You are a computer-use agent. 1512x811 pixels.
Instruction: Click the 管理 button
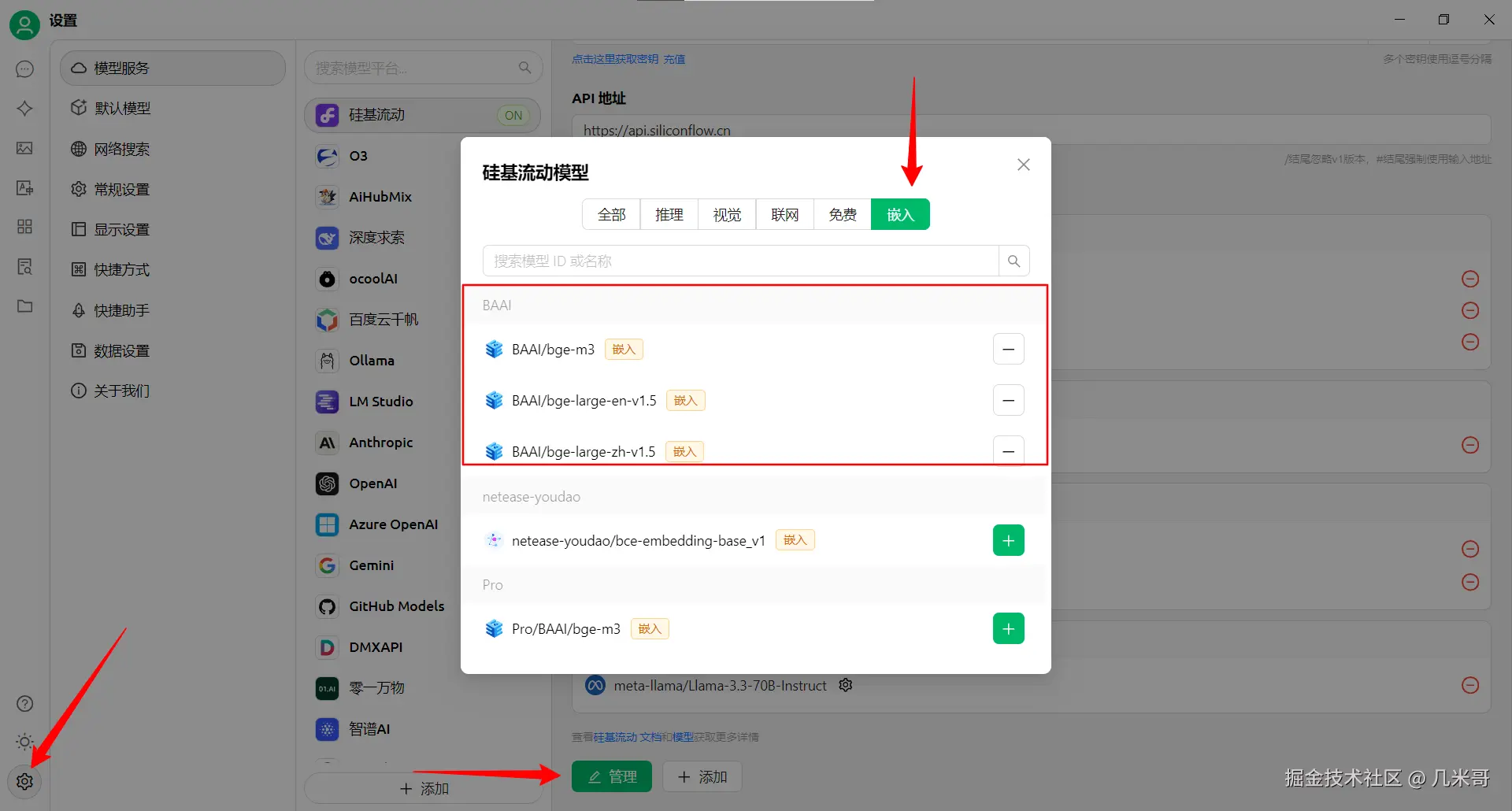tap(612, 776)
